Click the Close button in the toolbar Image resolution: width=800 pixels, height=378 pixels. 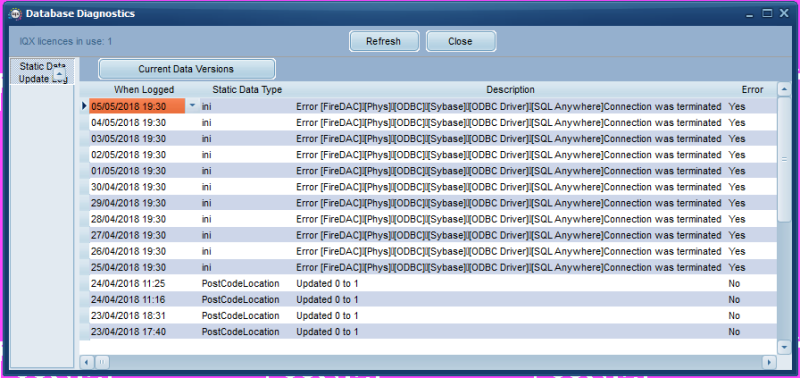460,41
